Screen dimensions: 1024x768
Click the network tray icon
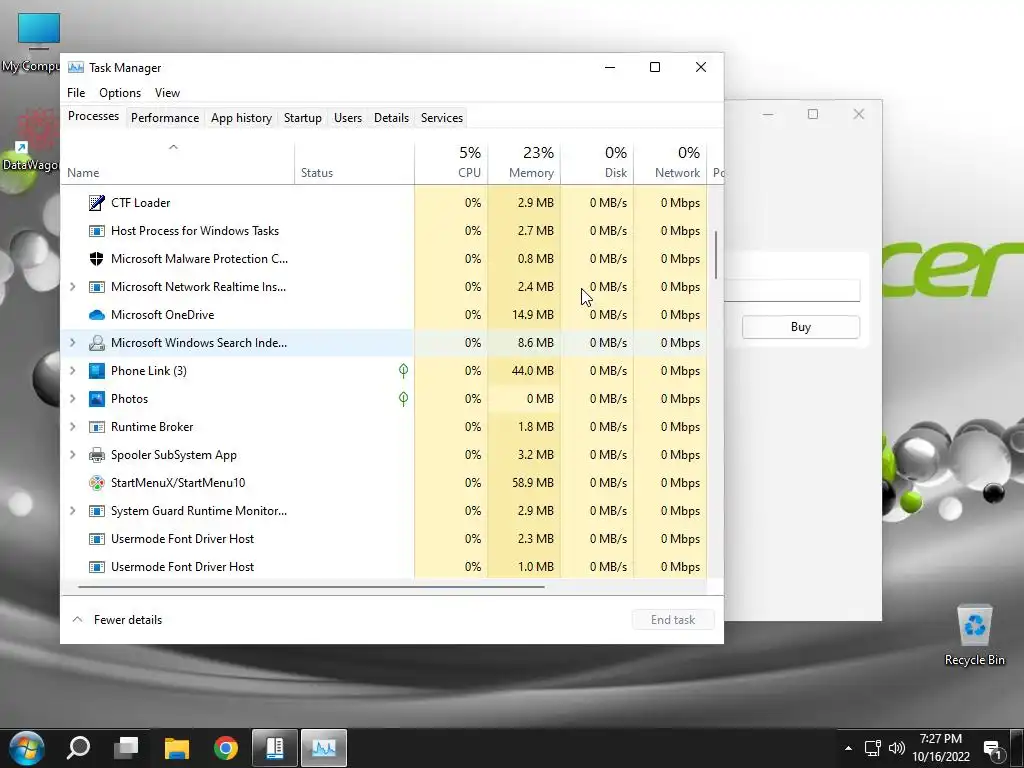(872, 748)
